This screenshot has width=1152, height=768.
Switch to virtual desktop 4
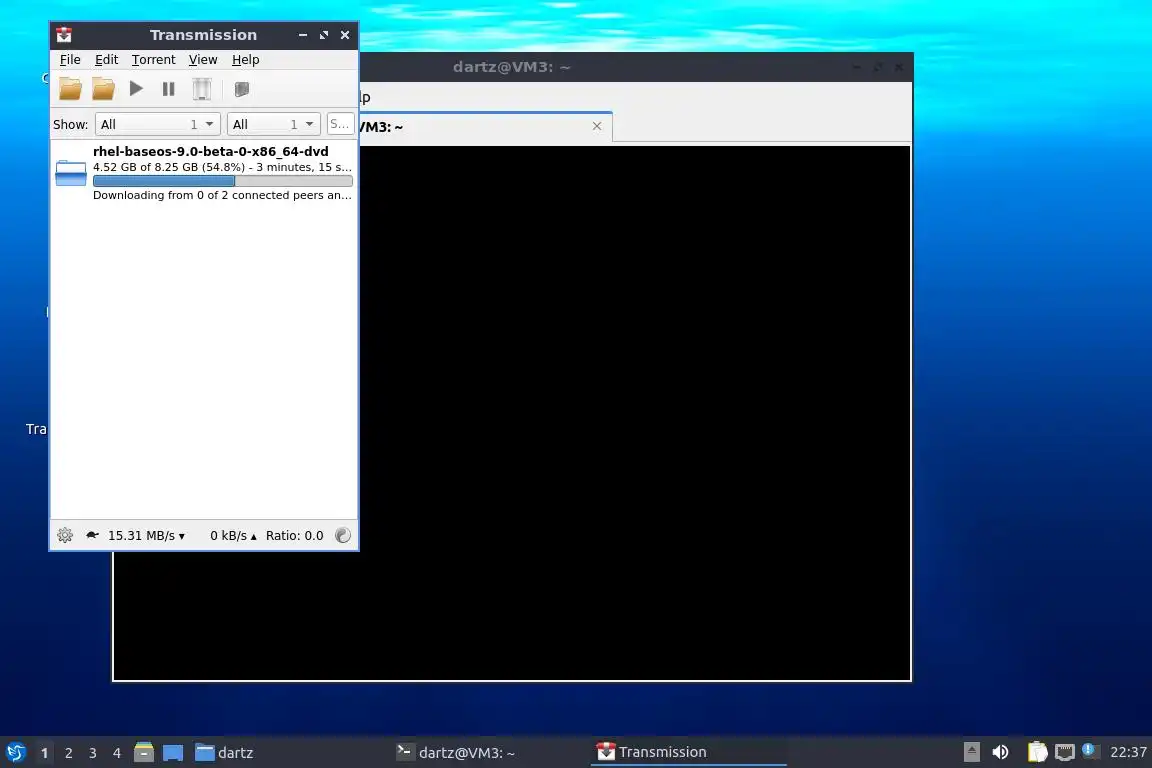click(x=117, y=753)
